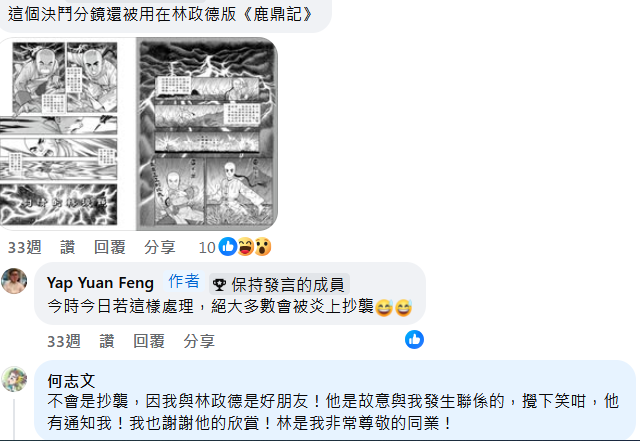Click 回覆 under Yap Yuan Feng's comment
This screenshot has width=640, height=441.
click(x=149, y=341)
